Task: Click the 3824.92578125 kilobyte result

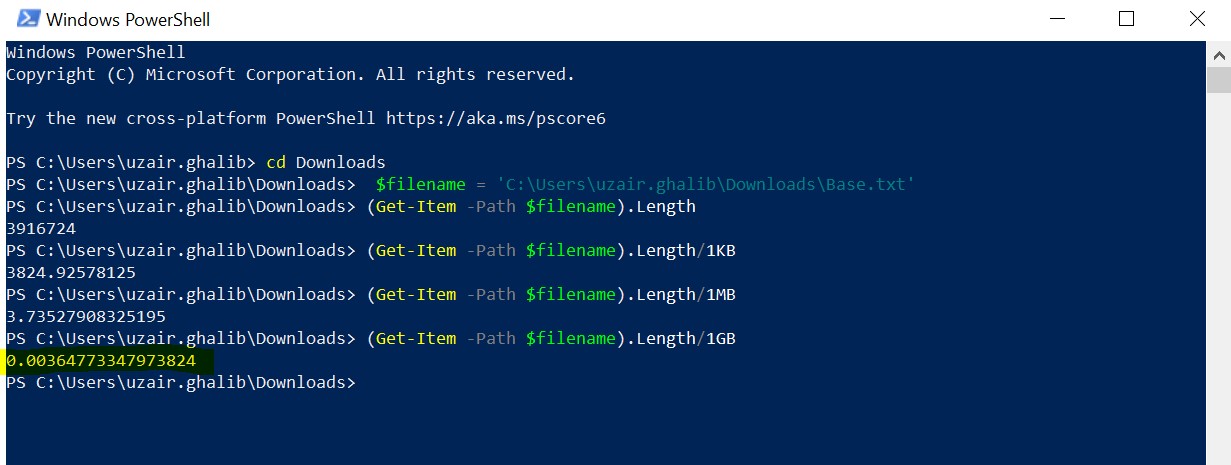Action: [x=71, y=272]
